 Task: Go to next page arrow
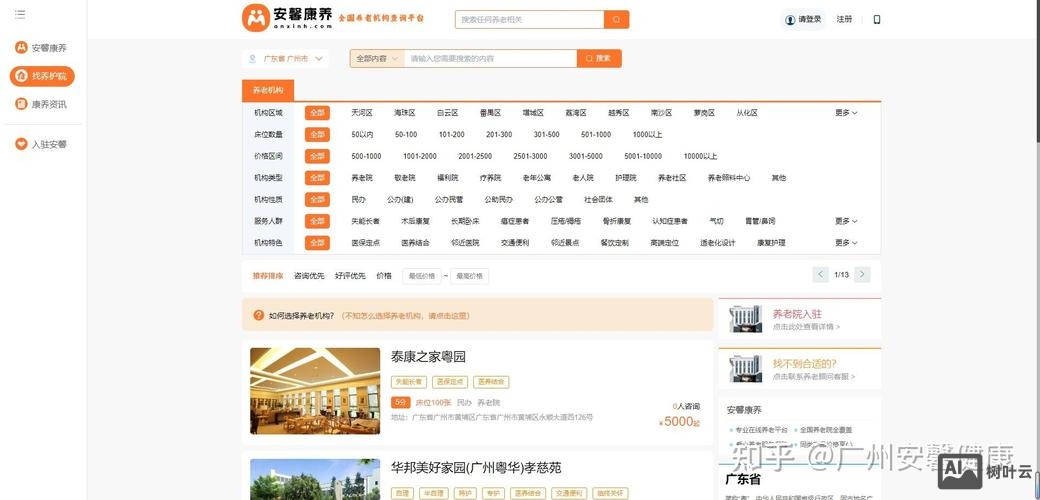point(862,275)
